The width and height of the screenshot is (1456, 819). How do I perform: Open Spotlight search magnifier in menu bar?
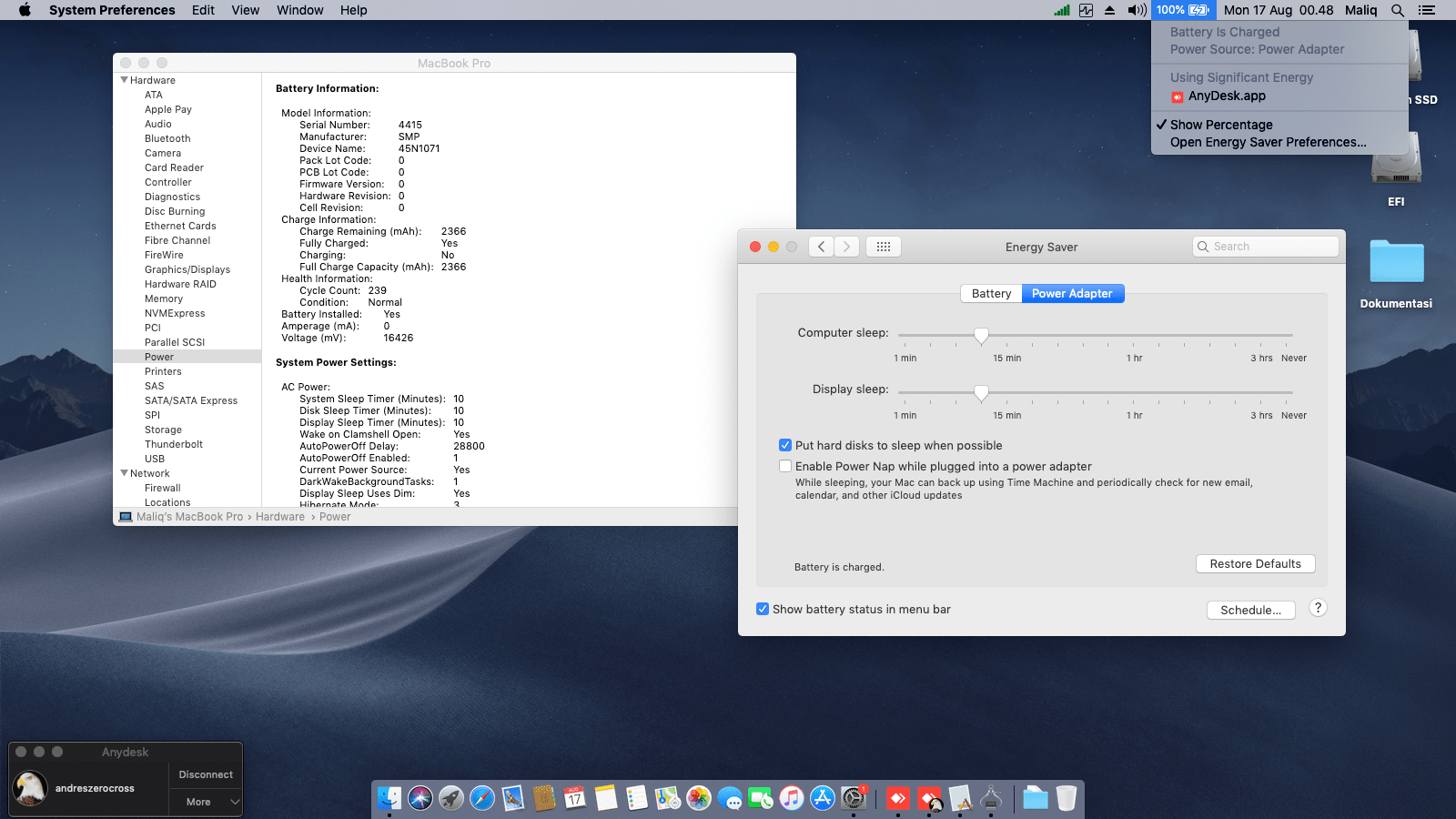1398,10
